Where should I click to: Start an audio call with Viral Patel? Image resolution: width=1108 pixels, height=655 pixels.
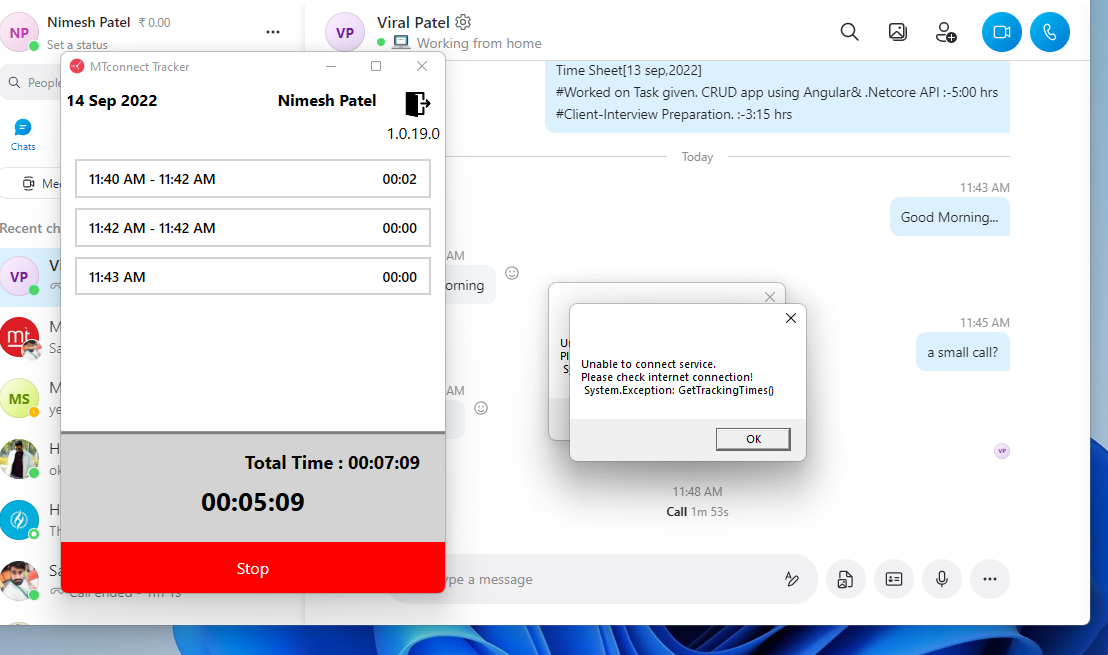(x=1049, y=32)
